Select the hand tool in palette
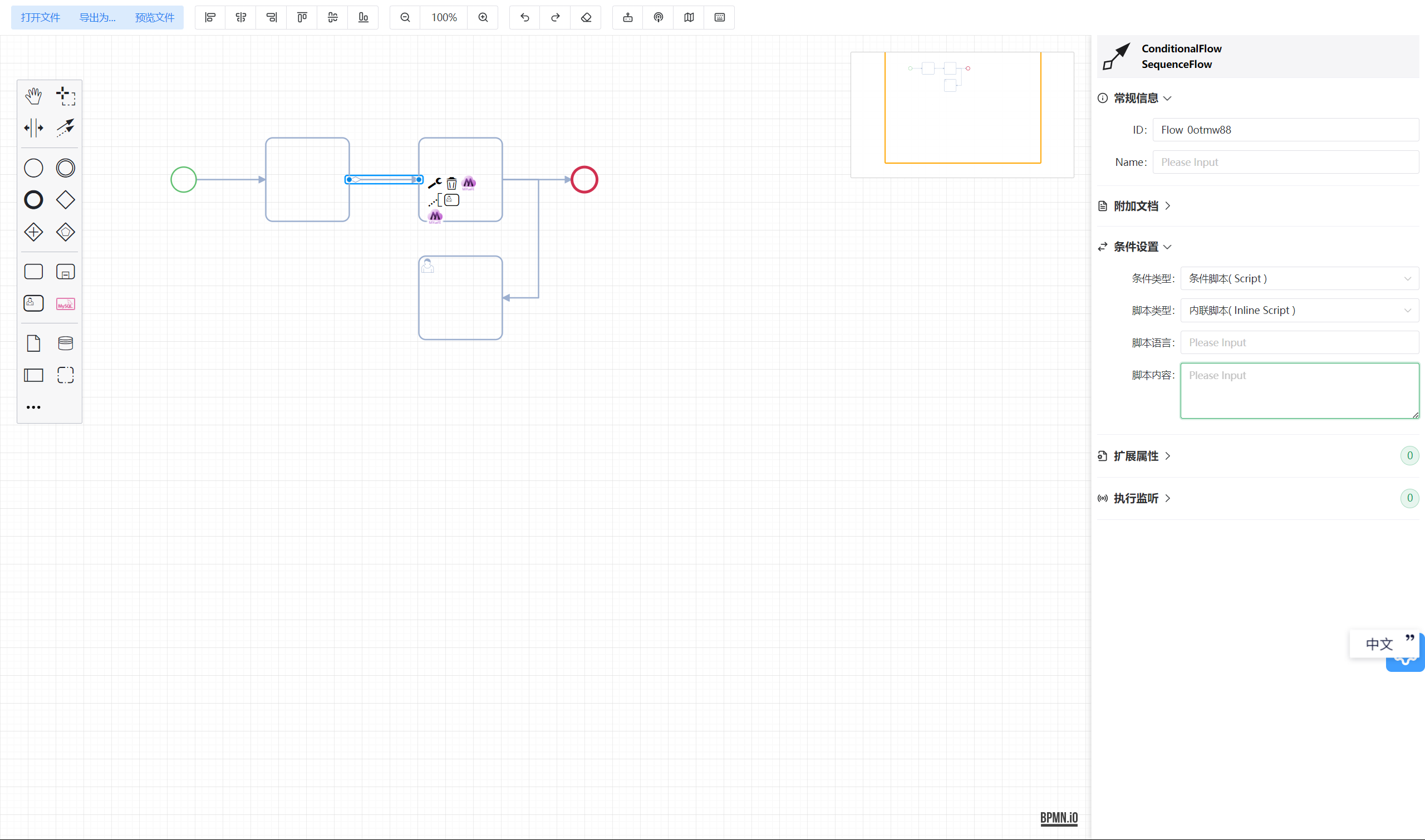Image resolution: width=1425 pixels, height=840 pixels. click(33, 96)
